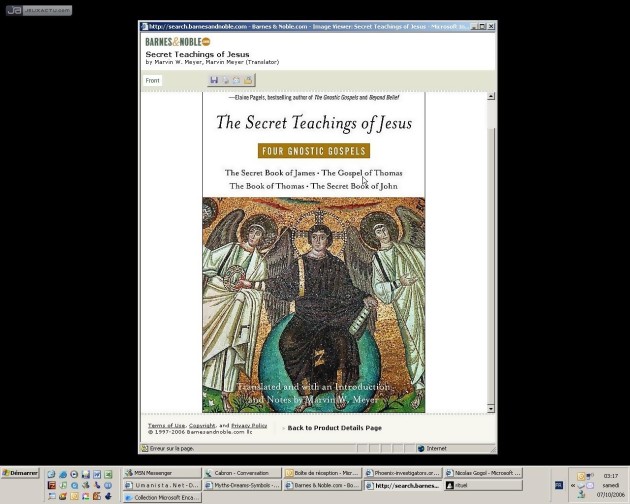This screenshot has width=630, height=504.
Task: Open the Privacy Policy link
Action: pos(249,425)
